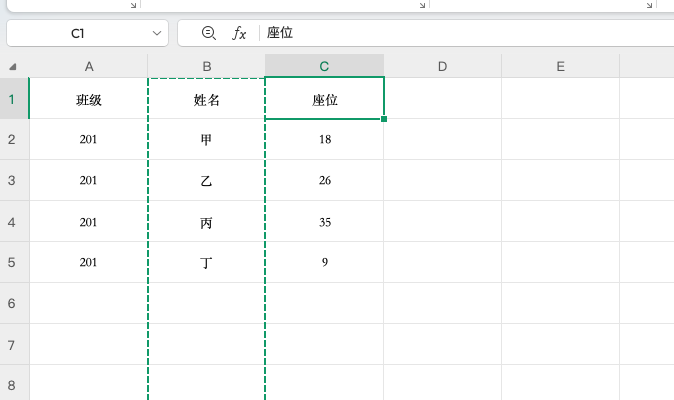Open the insert function fx dialog
The width and height of the screenshot is (674, 400).
point(239,33)
